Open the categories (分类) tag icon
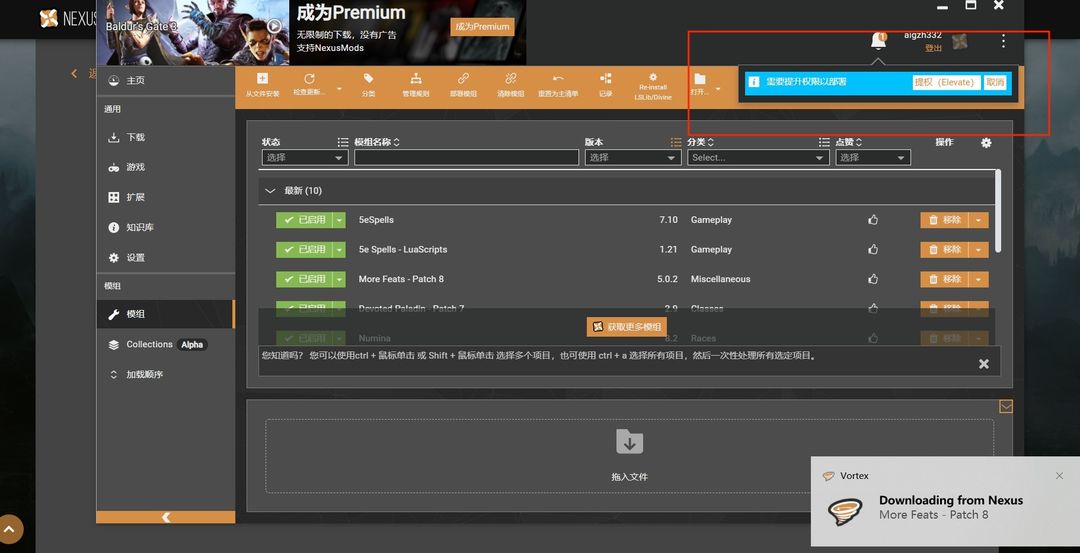 [x=368, y=79]
